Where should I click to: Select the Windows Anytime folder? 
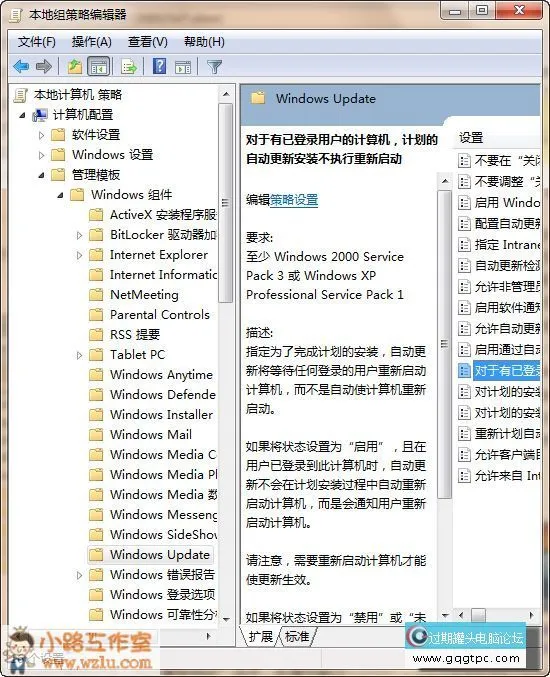click(151, 374)
